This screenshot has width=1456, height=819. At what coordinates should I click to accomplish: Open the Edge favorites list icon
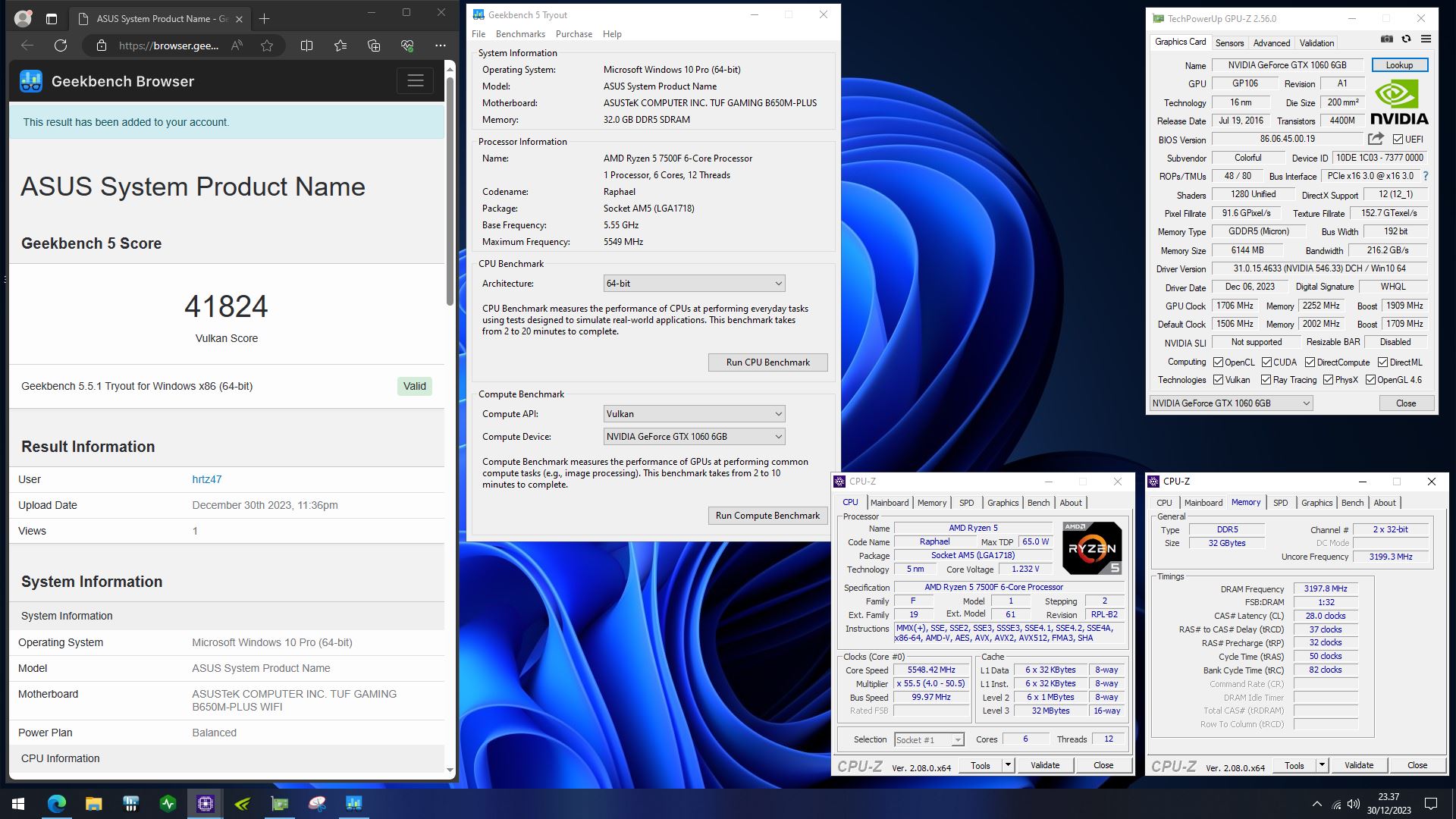click(340, 45)
